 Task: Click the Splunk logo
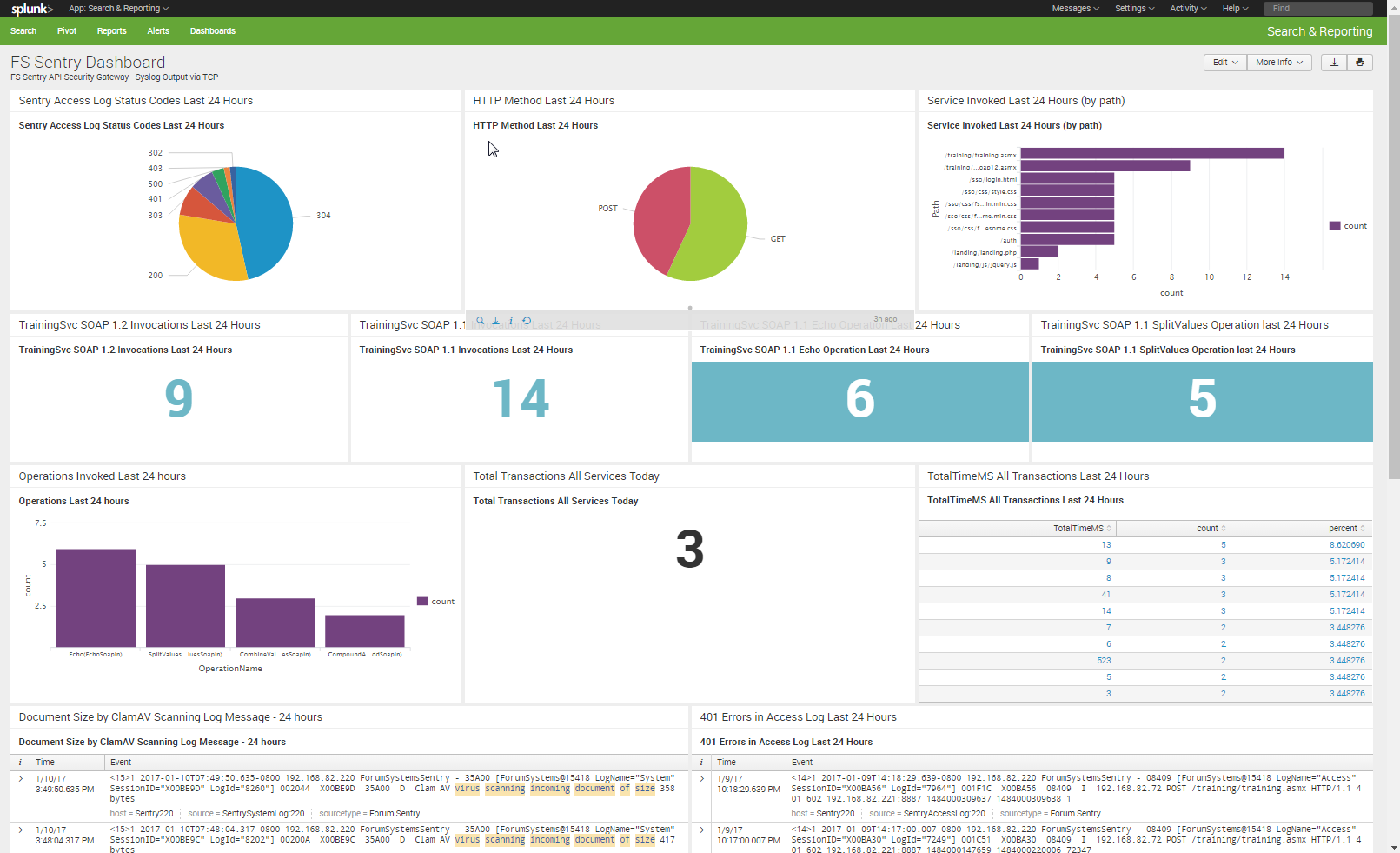point(31,9)
